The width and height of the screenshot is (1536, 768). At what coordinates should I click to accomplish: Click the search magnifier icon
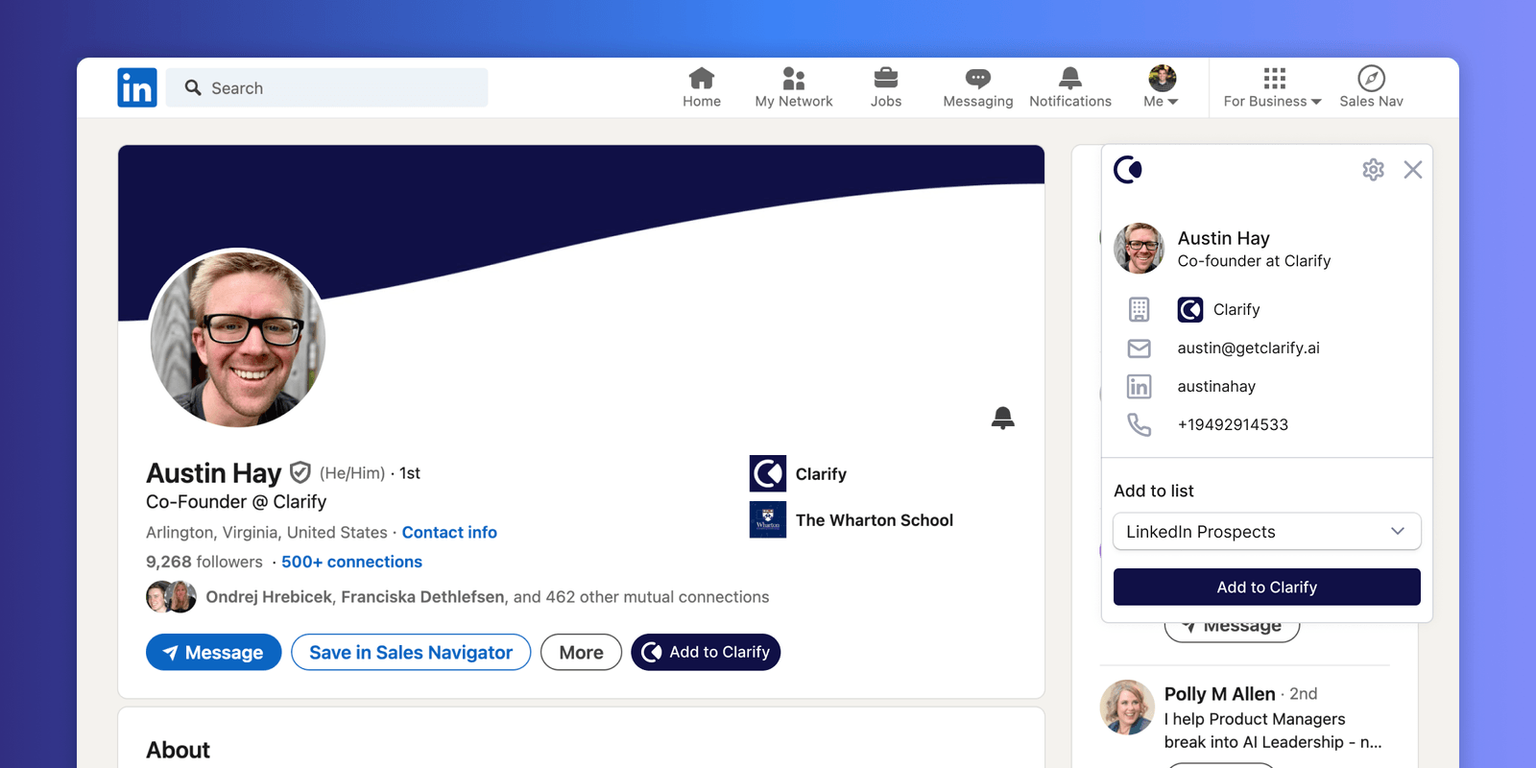(x=193, y=88)
